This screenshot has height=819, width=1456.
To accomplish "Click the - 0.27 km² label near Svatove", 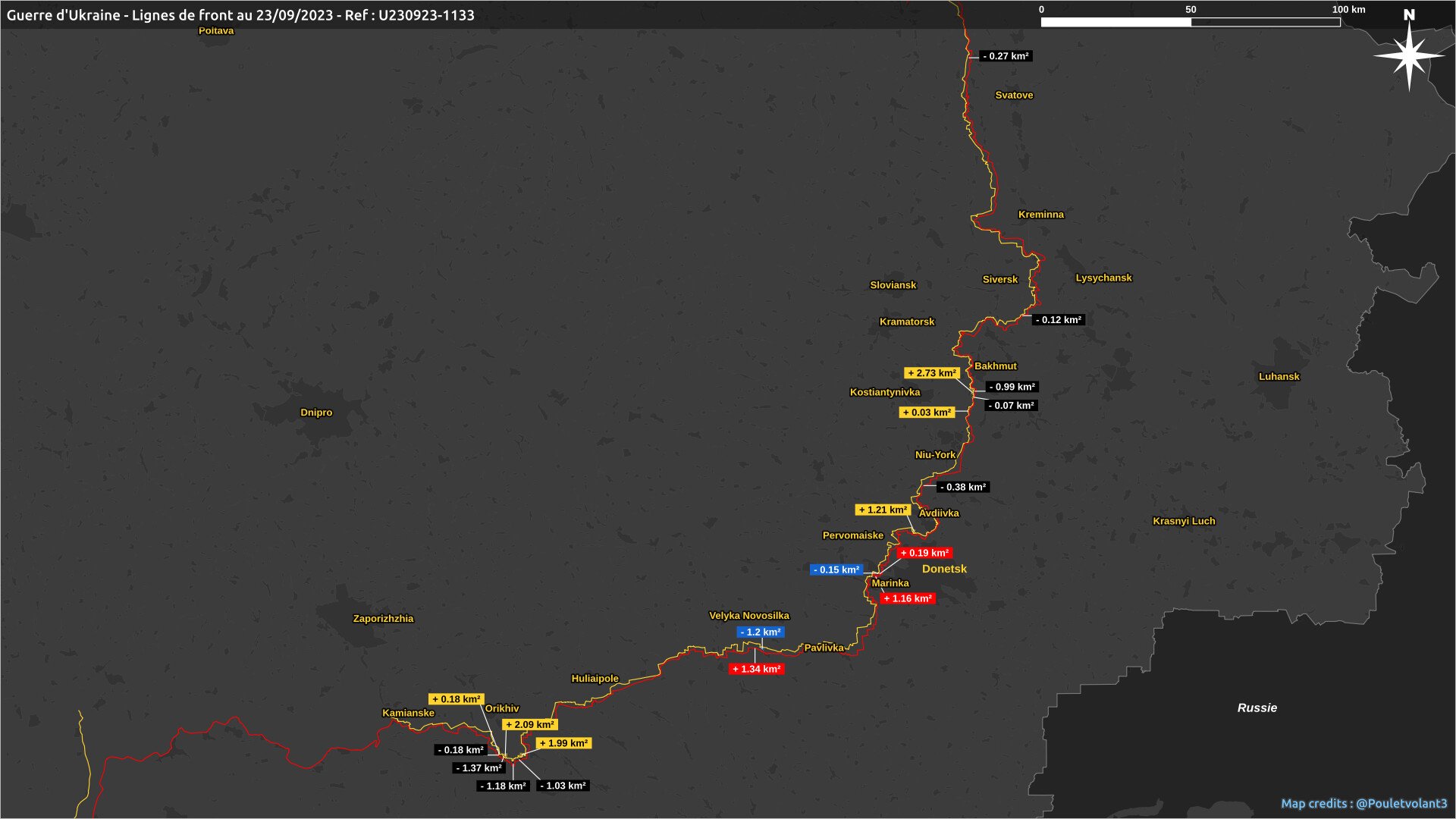I will point(1006,56).
